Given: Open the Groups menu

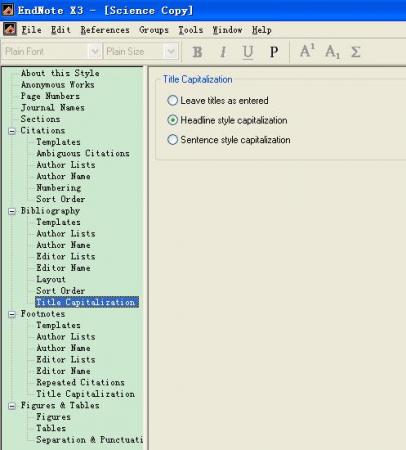Looking at the screenshot, I should [x=154, y=30].
